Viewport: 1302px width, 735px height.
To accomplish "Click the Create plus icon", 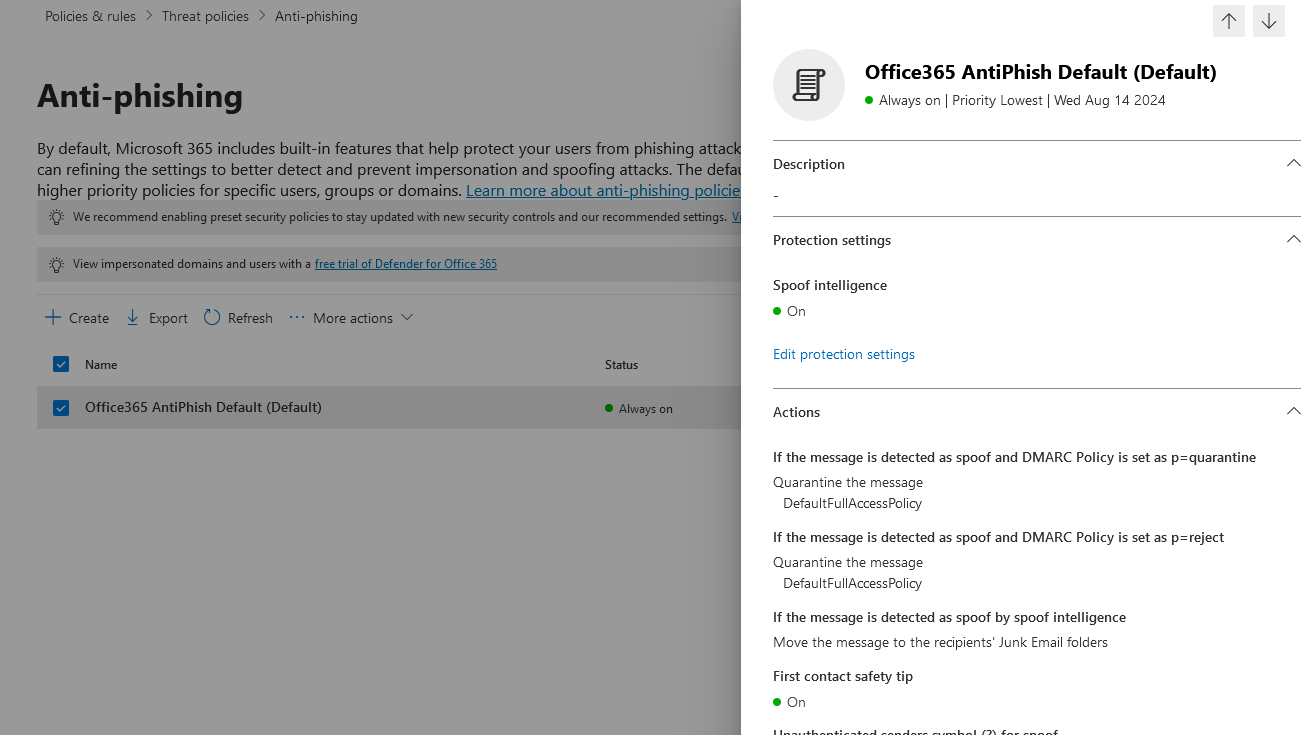I will 53,318.
